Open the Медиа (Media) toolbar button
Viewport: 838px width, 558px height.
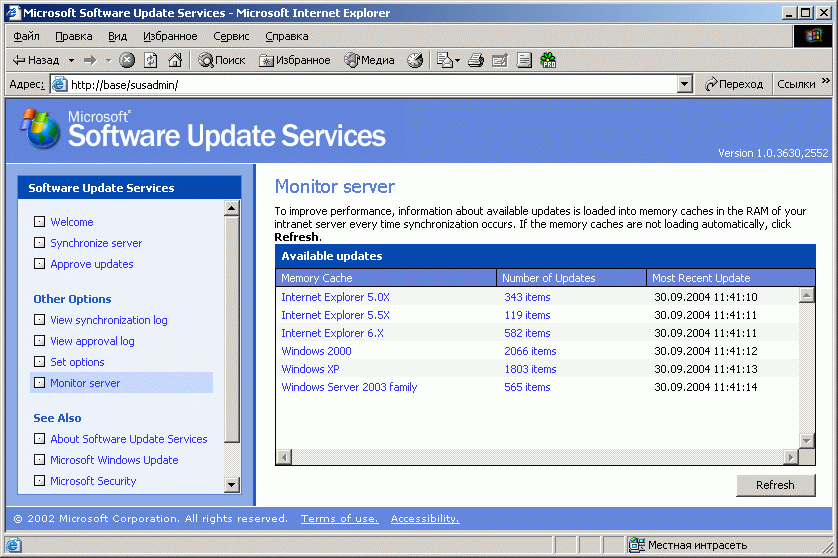click(369, 60)
